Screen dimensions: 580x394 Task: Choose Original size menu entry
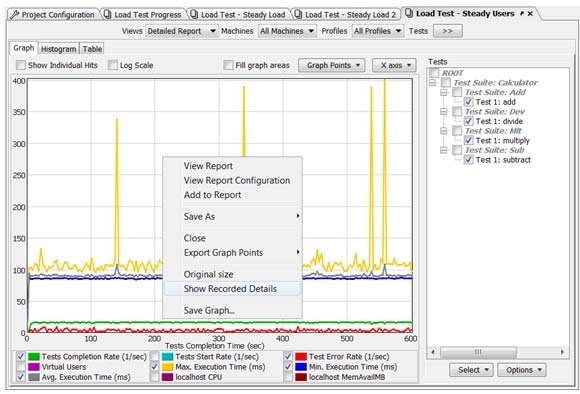[x=232, y=275]
